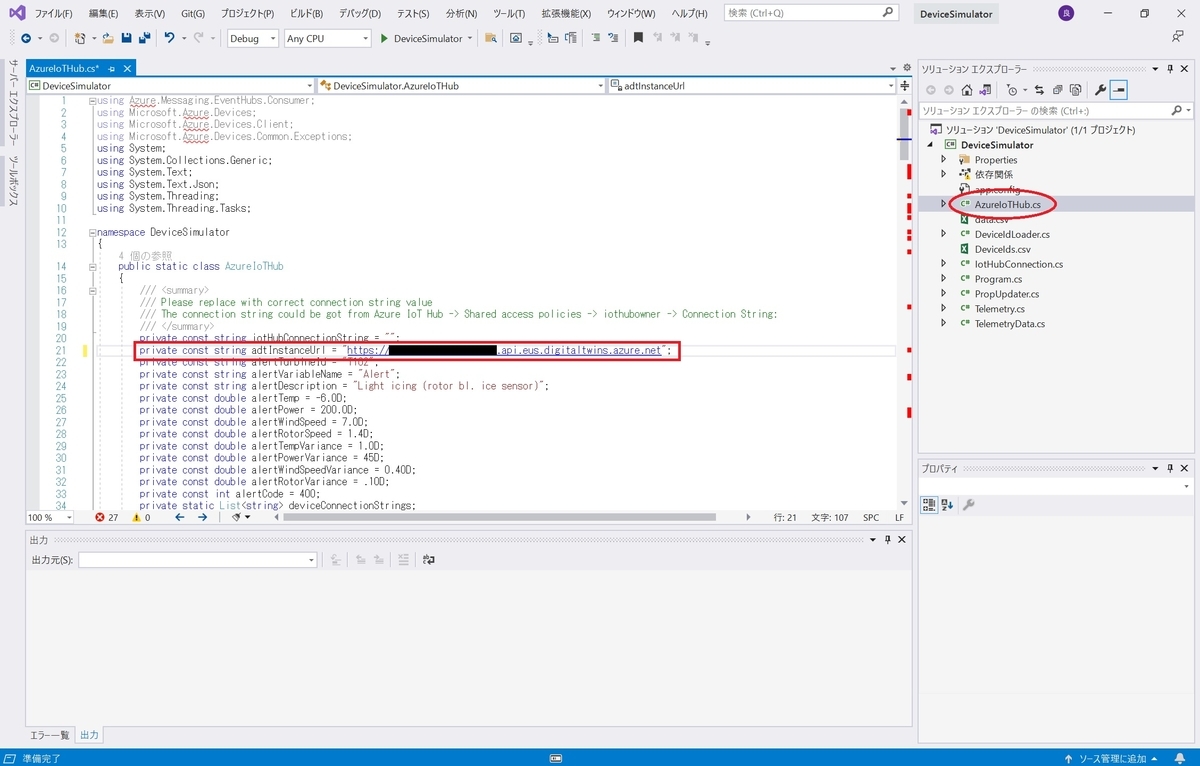The image size is (1200, 766).
Task: Select DeviceIds.csv in Solution Explorer
Action: coord(1002,249)
